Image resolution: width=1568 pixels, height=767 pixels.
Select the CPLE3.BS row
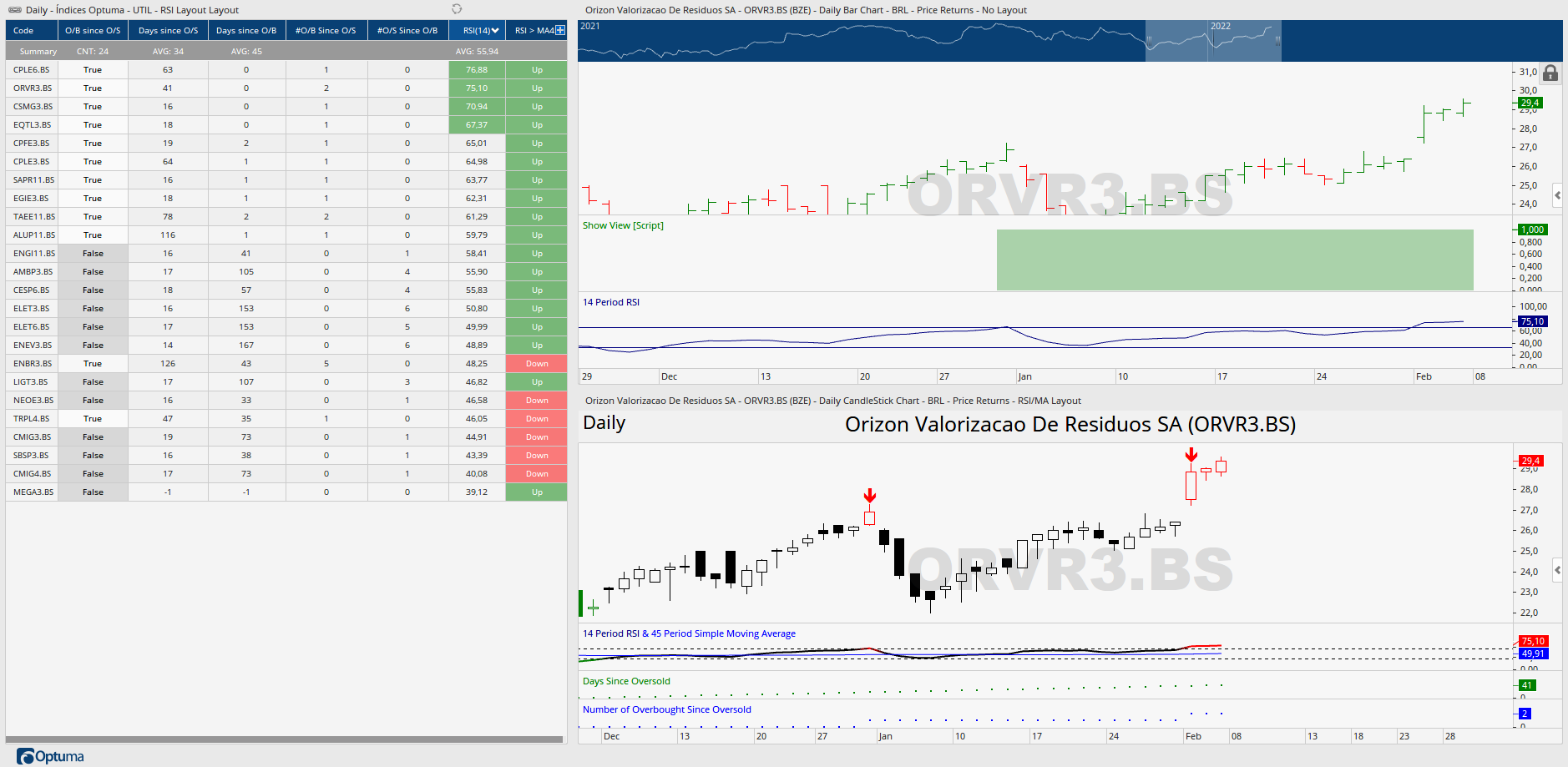point(286,162)
